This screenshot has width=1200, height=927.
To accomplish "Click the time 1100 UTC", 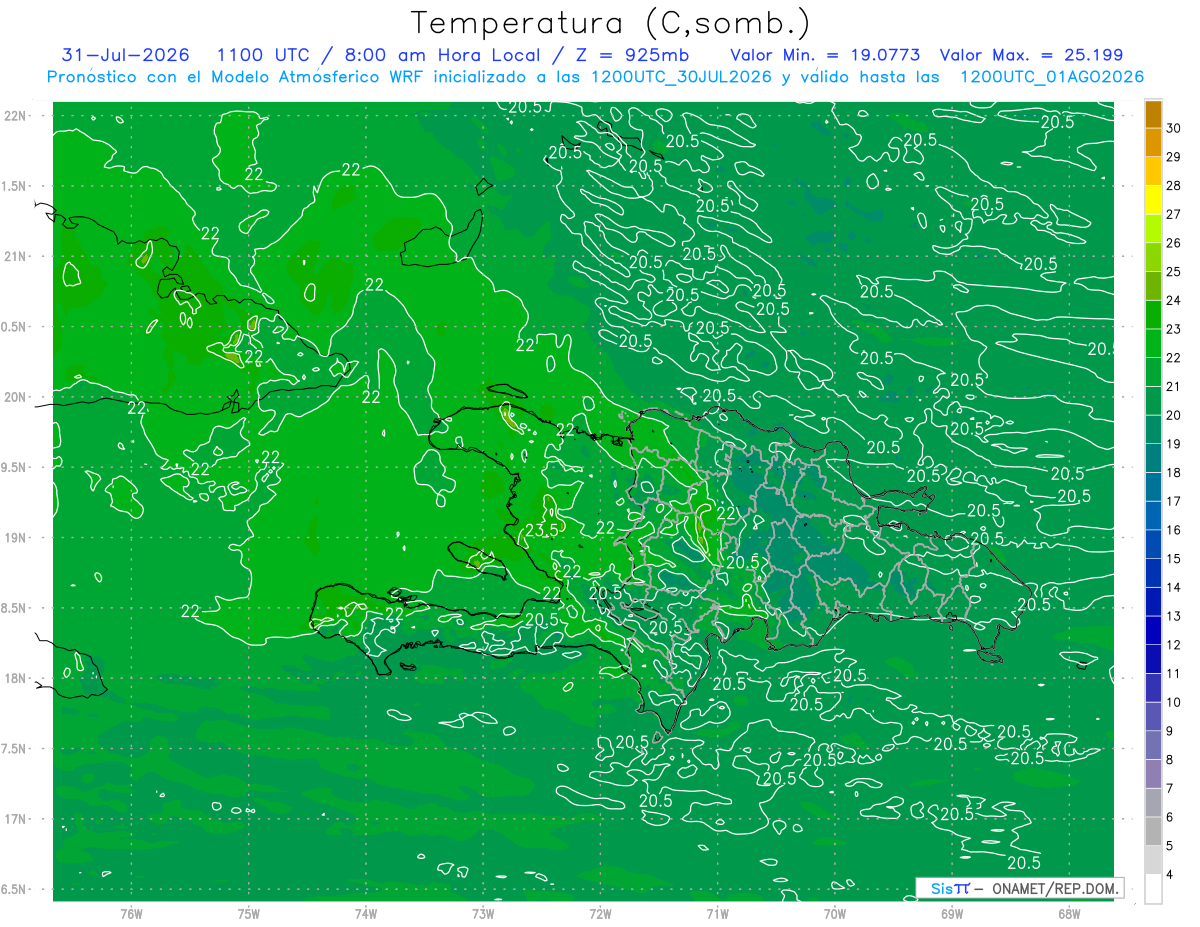I will point(263,55).
